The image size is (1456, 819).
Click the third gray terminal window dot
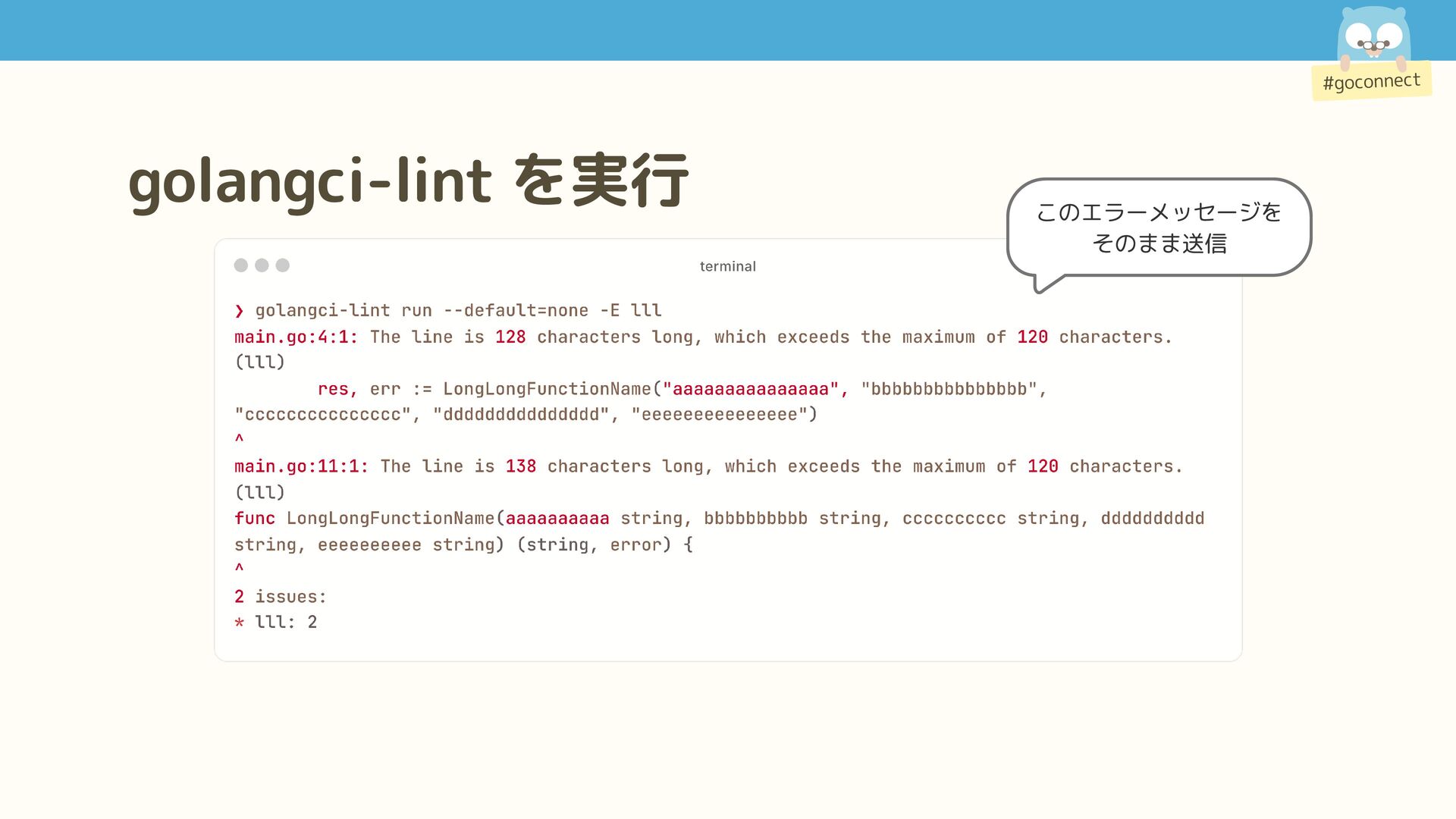283,265
